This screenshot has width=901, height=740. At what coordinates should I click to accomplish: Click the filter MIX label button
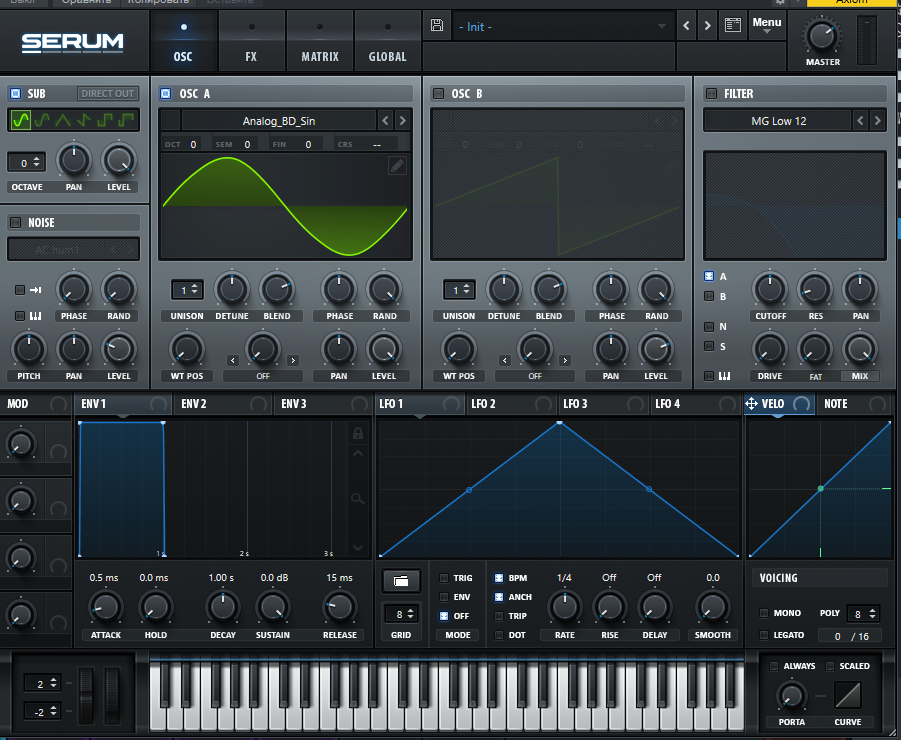pos(860,376)
